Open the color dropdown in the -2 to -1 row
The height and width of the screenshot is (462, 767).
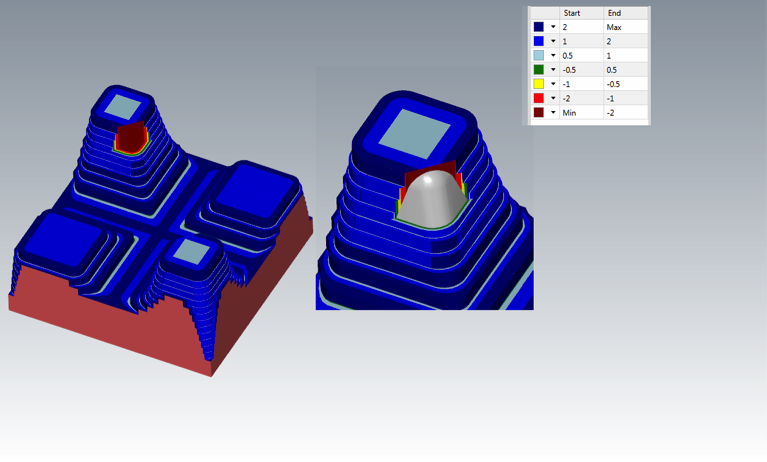[553, 98]
